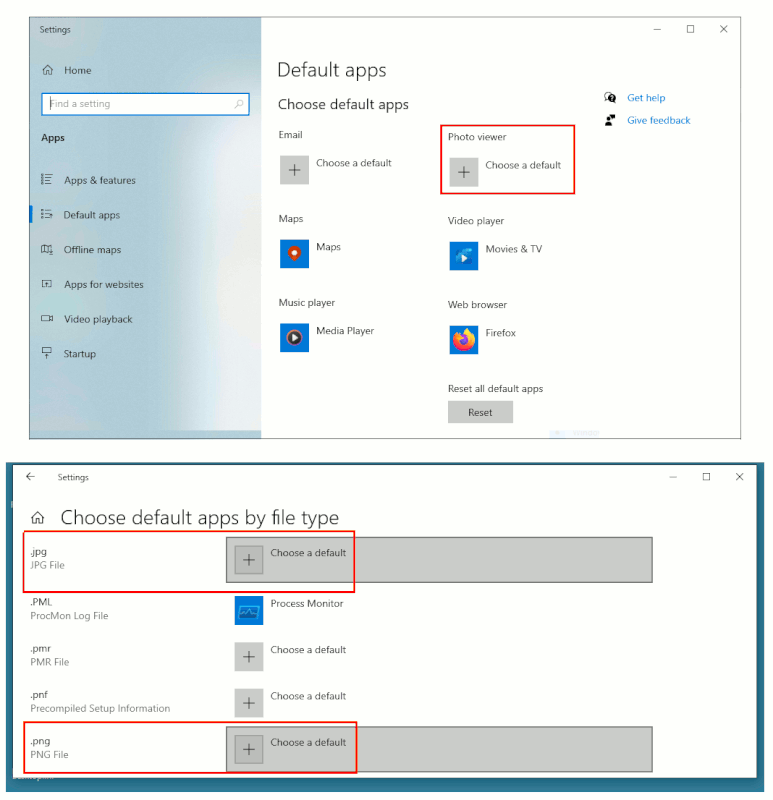The image size is (773, 800).
Task: Click Home label in sidebar
Action: pyautogui.click(x=78, y=70)
